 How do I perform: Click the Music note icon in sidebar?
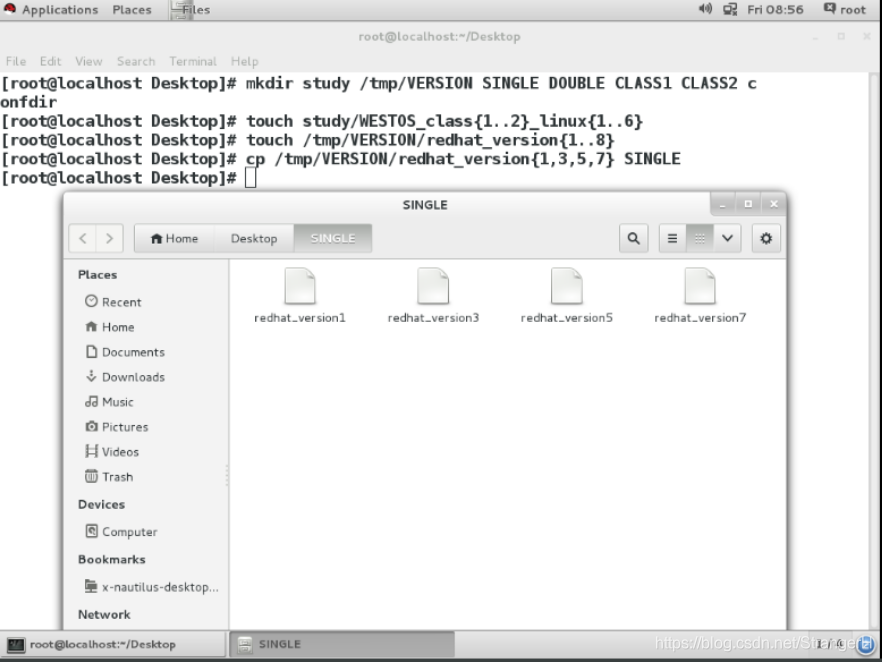pyautogui.click(x=91, y=402)
